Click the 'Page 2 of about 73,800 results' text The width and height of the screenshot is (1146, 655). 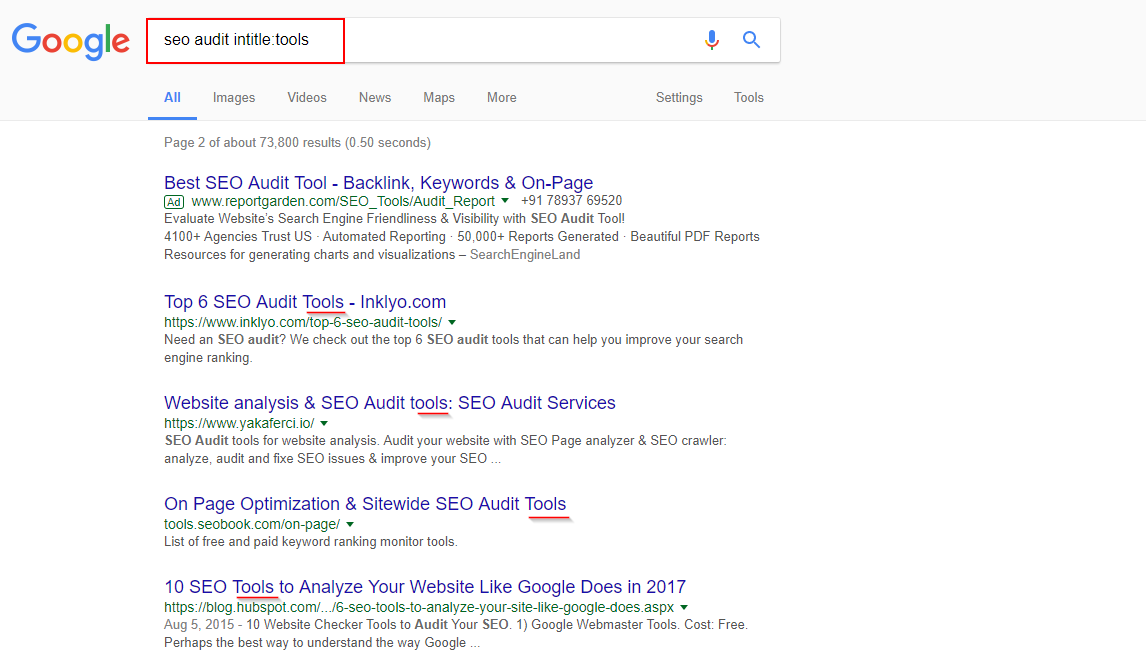(x=297, y=143)
